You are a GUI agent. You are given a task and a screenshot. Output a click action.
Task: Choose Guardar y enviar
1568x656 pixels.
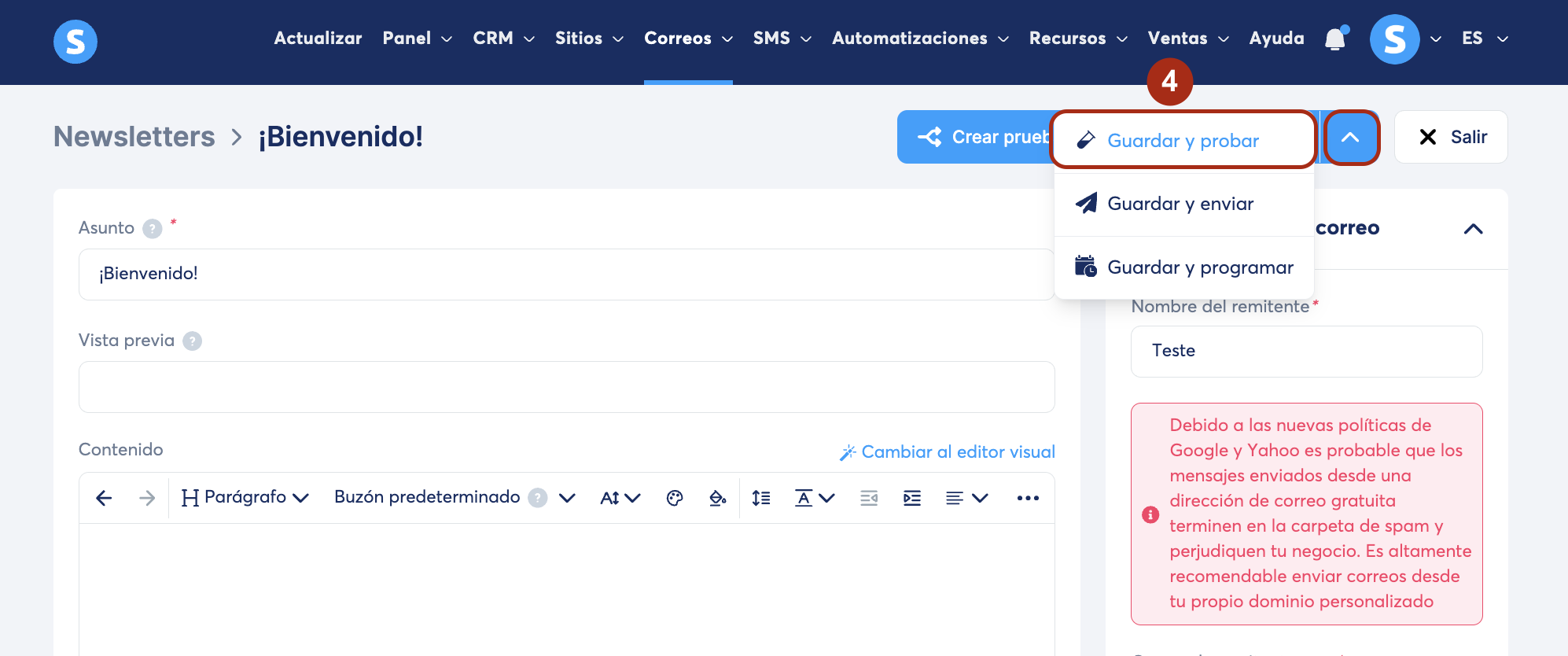point(1183,204)
